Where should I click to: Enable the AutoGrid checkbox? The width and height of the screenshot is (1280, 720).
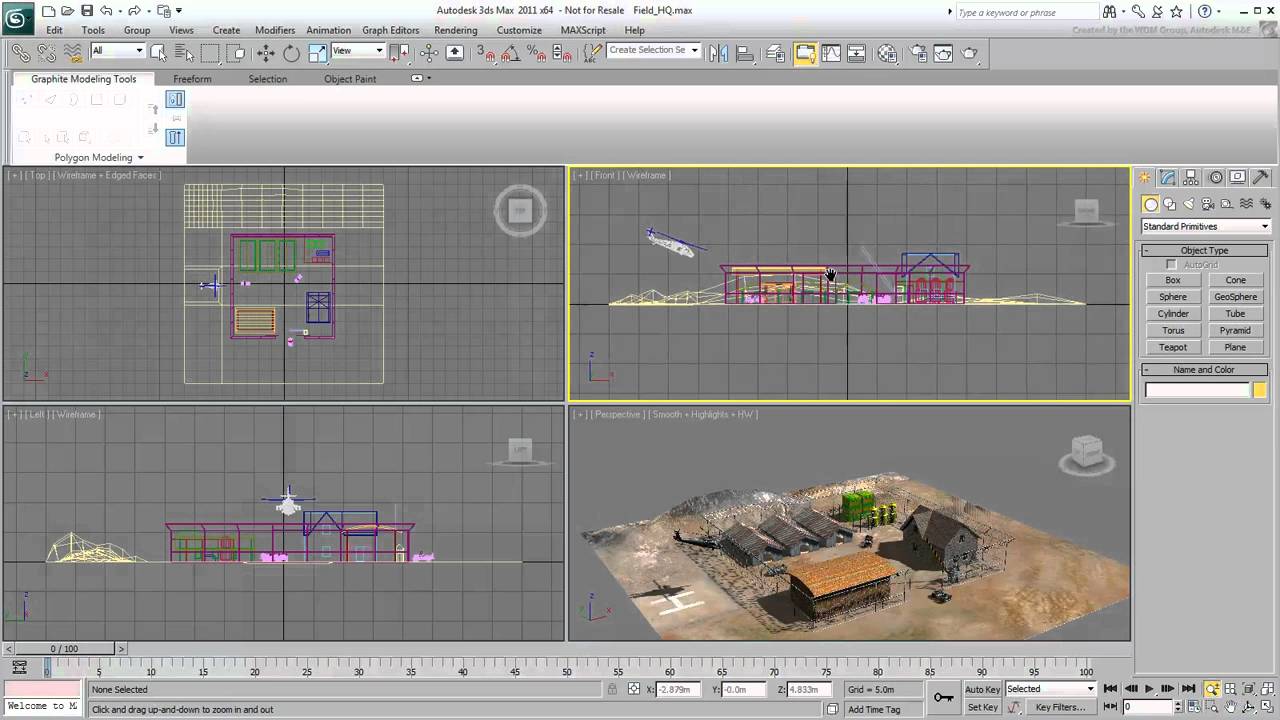point(1172,265)
